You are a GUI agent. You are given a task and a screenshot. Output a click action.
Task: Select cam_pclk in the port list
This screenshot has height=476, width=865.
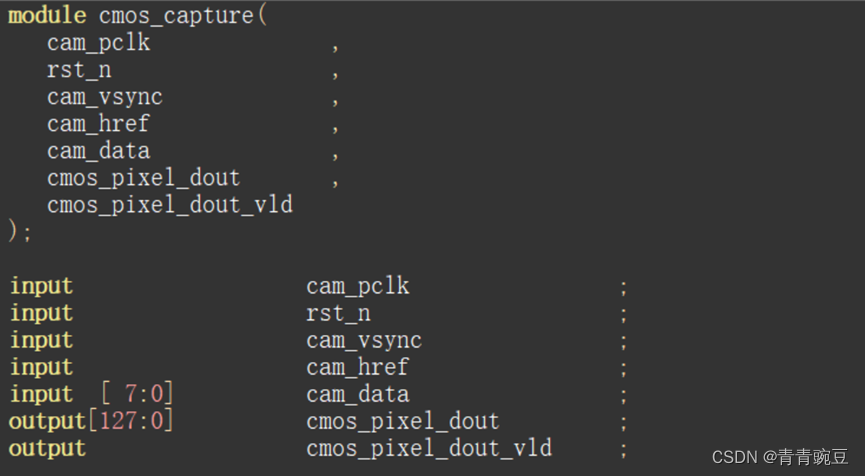98,43
